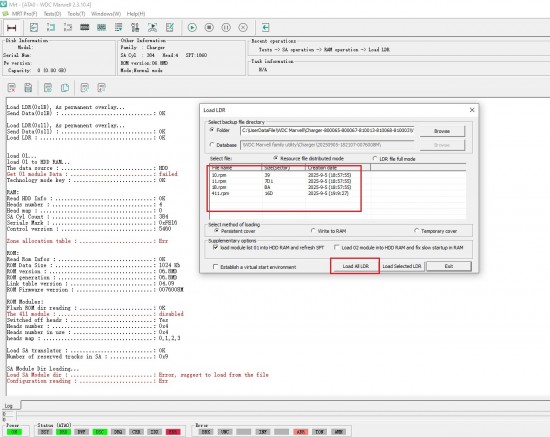Click the clear log icon in log toolbar
The height and width of the screenshot is (437, 550).
pos(12,88)
